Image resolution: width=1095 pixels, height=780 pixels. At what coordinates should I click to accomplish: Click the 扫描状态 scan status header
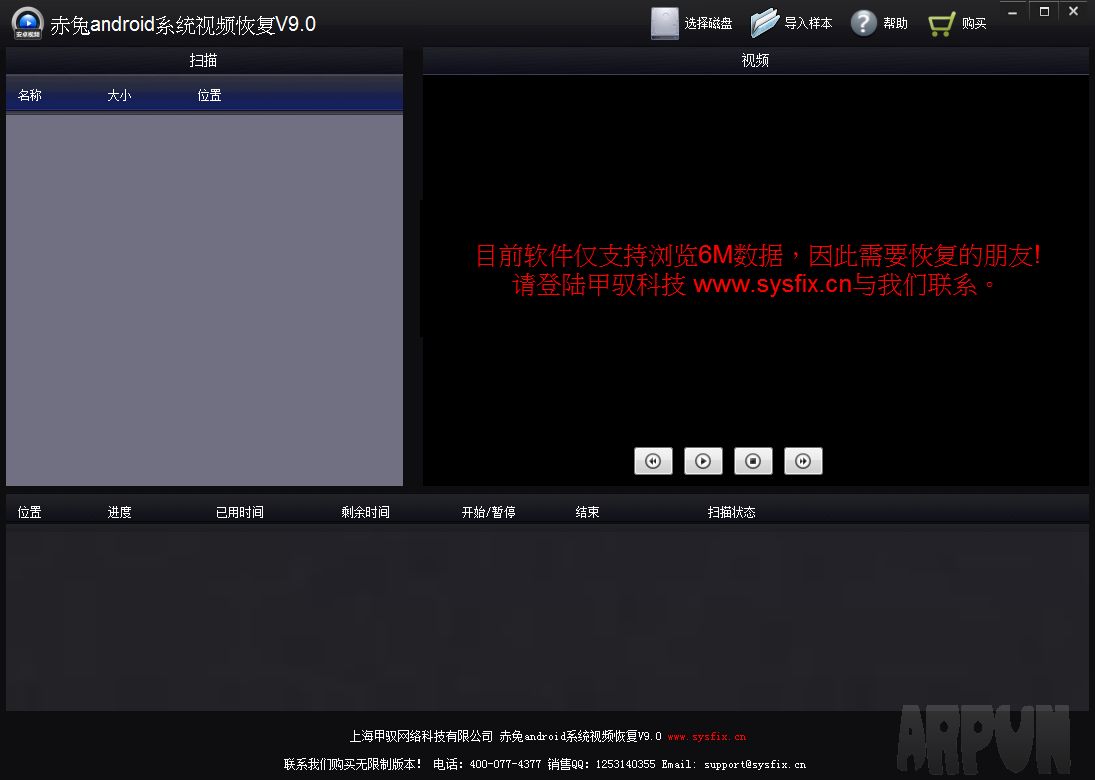click(x=731, y=511)
